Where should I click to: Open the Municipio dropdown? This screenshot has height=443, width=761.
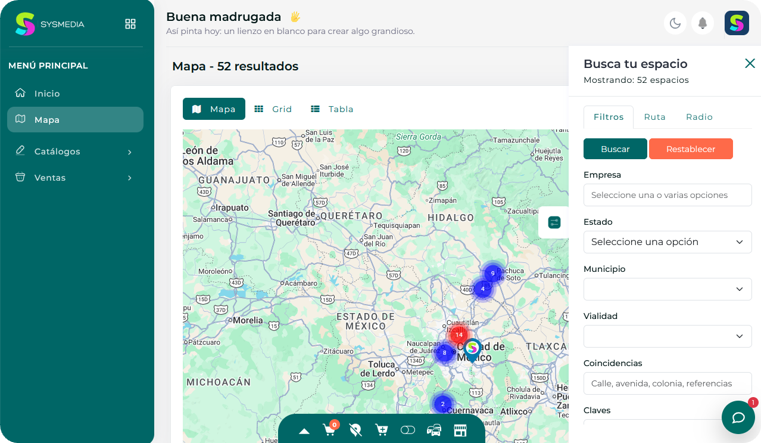(x=667, y=289)
